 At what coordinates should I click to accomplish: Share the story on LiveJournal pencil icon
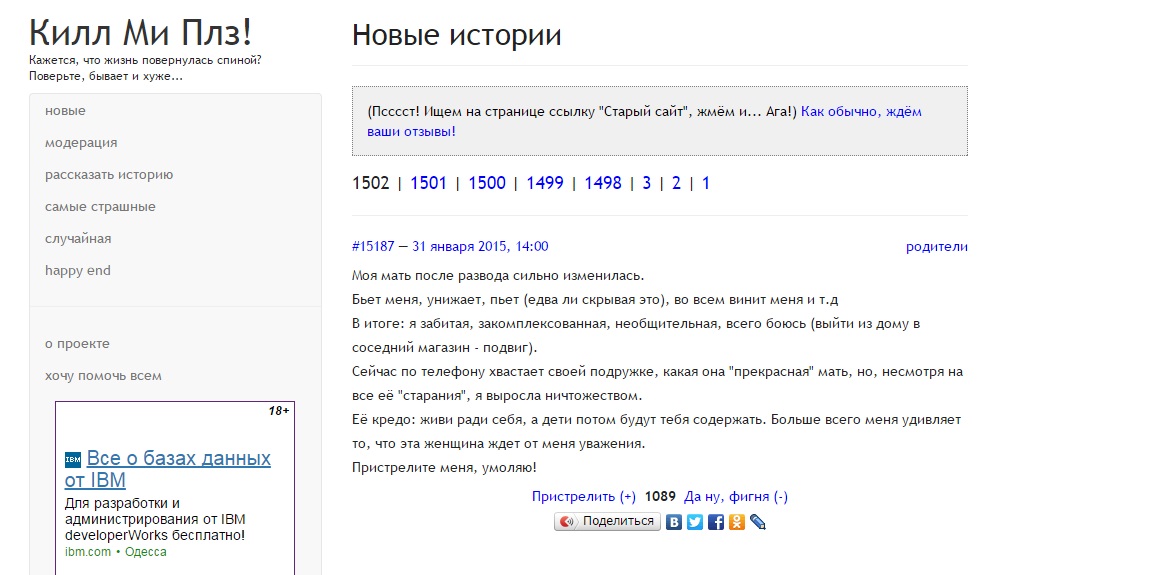(x=758, y=522)
